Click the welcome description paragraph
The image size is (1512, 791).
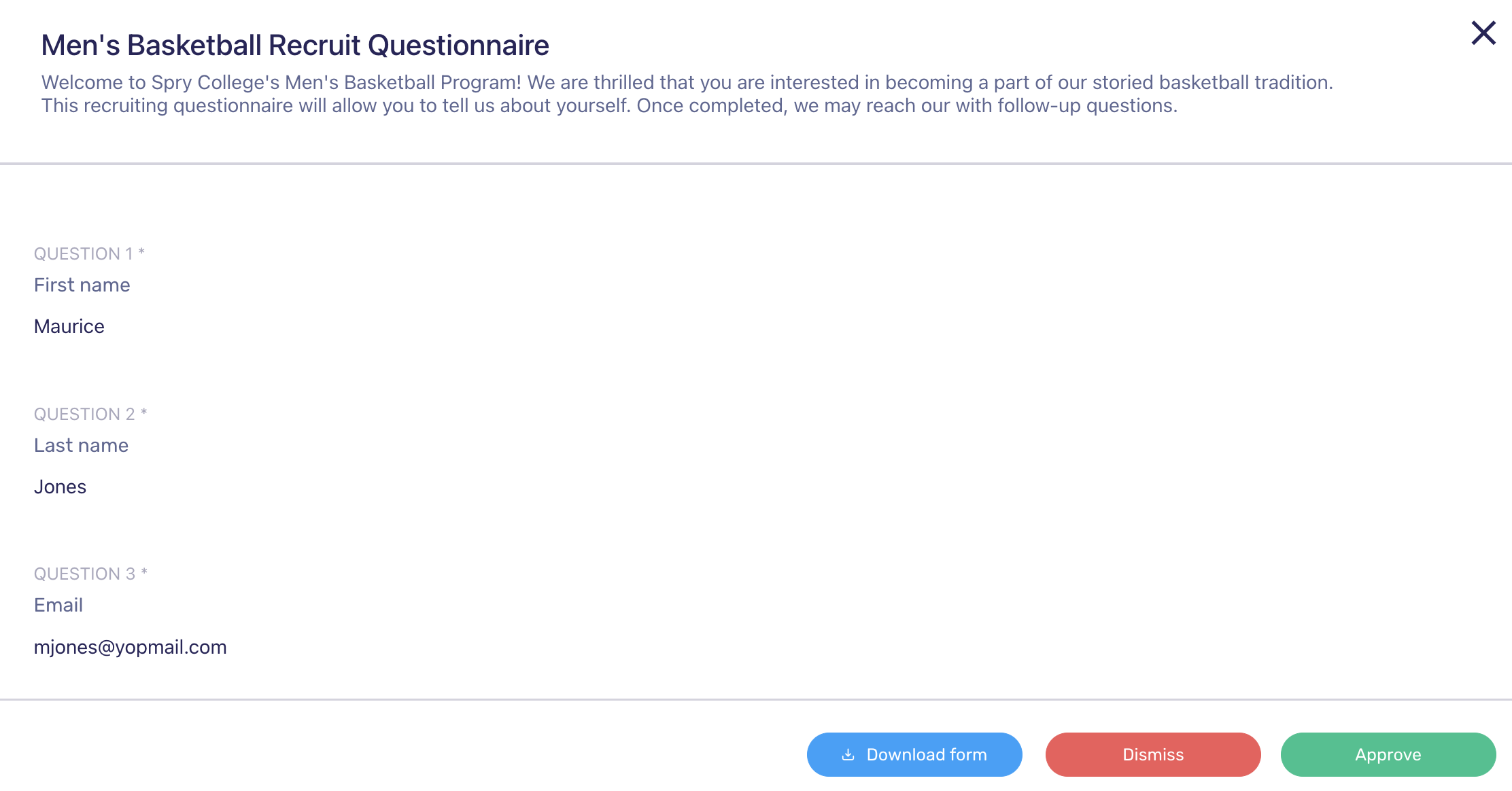click(687, 94)
